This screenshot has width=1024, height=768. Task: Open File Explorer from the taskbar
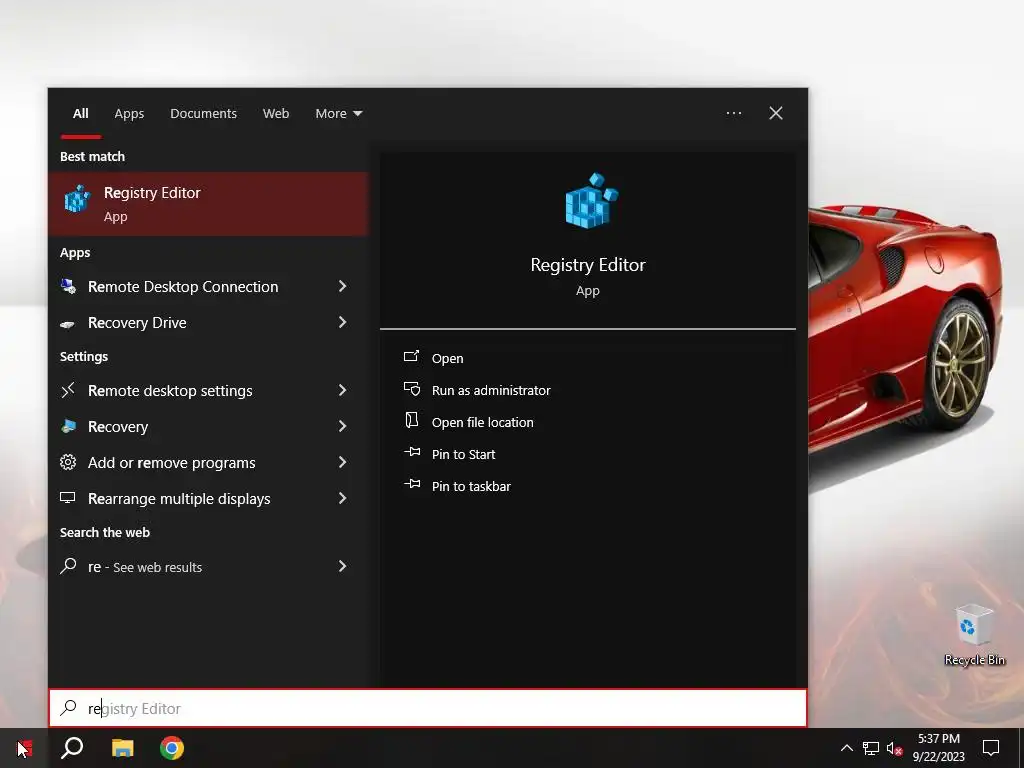tap(122, 748)
